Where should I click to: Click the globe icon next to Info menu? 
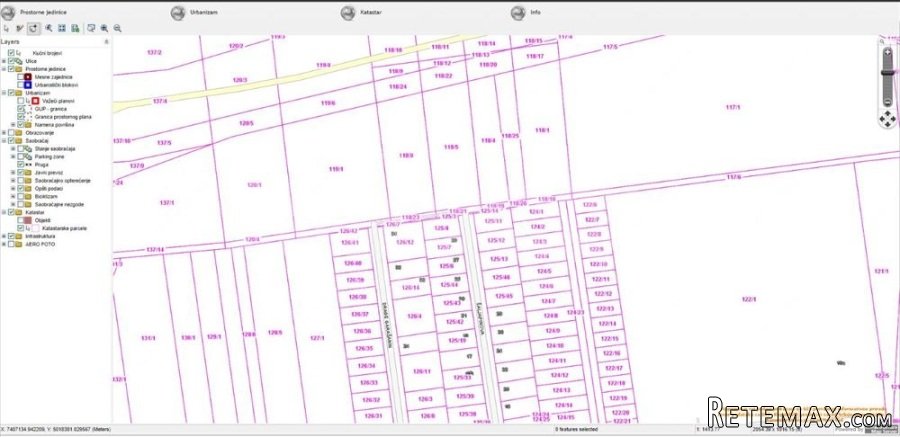(x=518, y=13)
